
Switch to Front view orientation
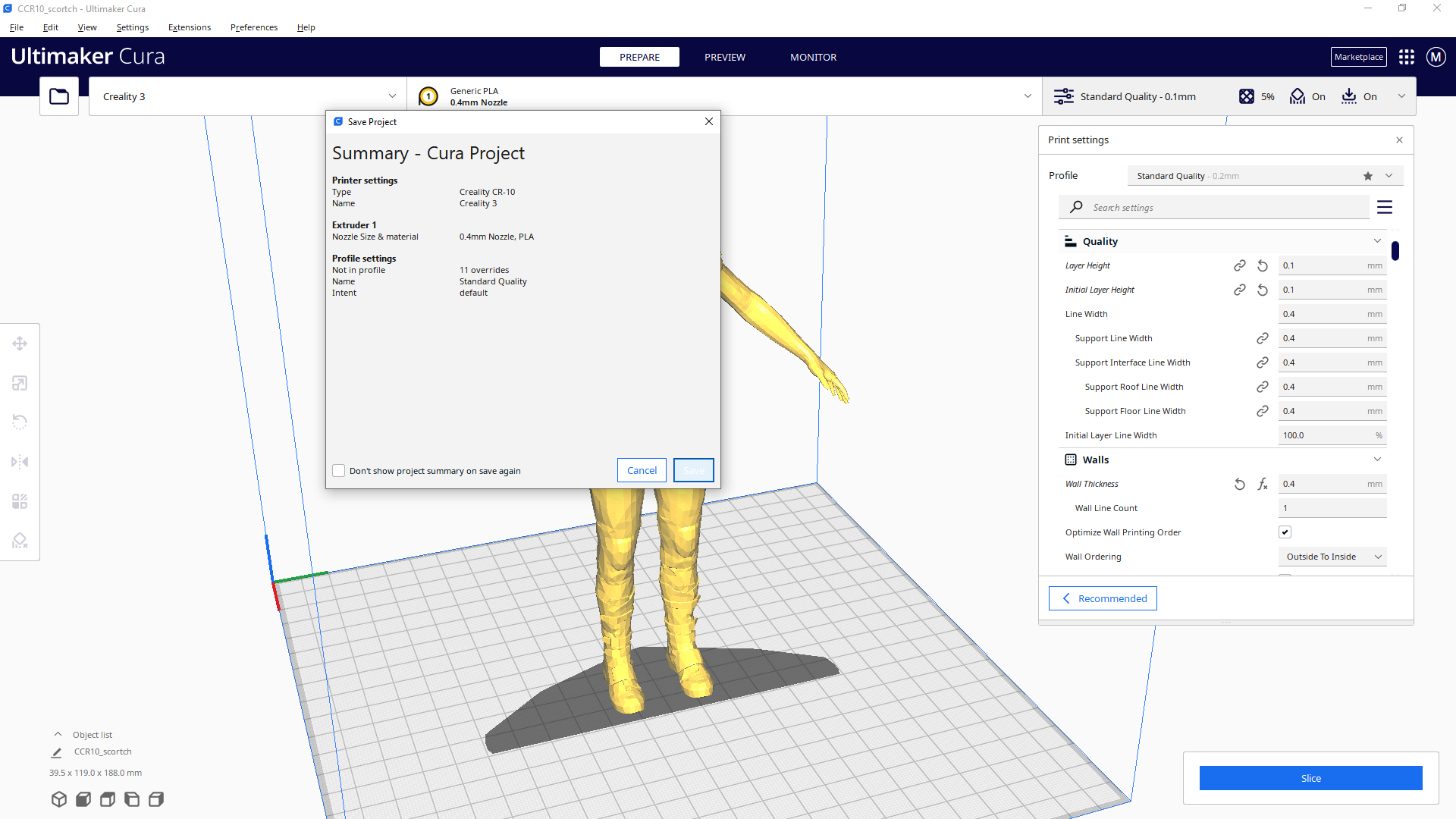[83, 799]
